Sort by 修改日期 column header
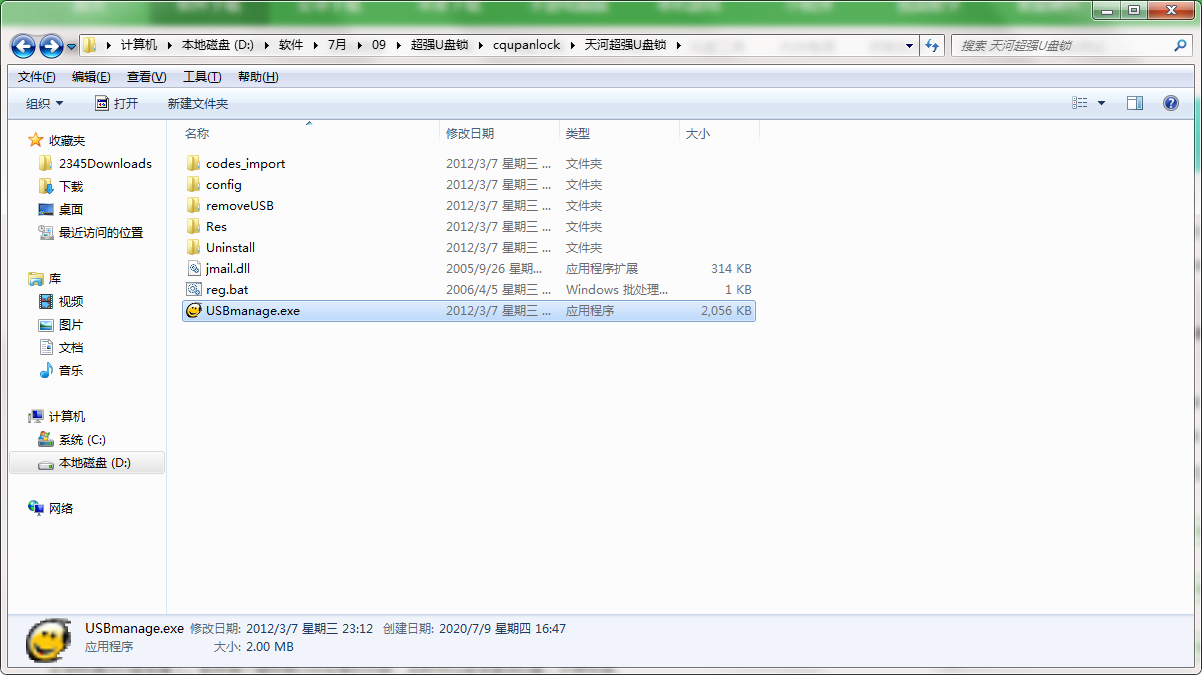This screenshot has width=1202, height=675. coord(470,133)
